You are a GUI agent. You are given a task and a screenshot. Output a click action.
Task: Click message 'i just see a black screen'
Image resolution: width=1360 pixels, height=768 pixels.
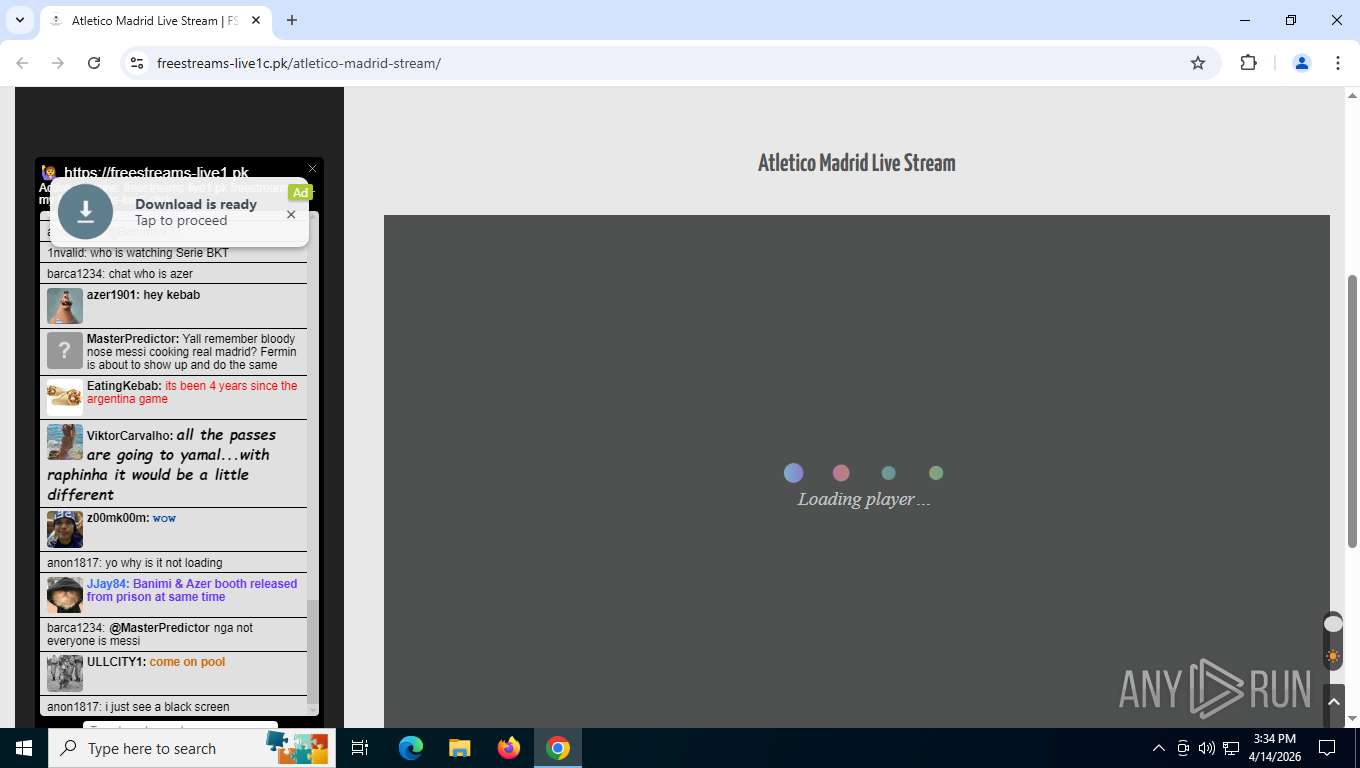click(167, 707)
